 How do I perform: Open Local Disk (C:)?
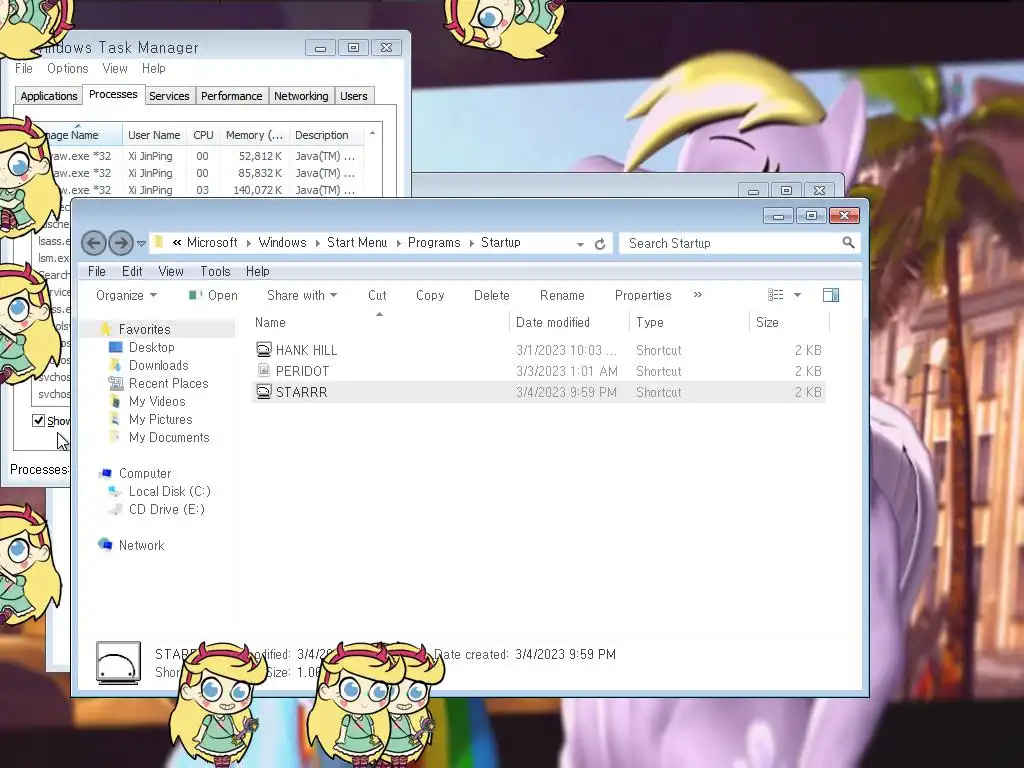(169, 491)
